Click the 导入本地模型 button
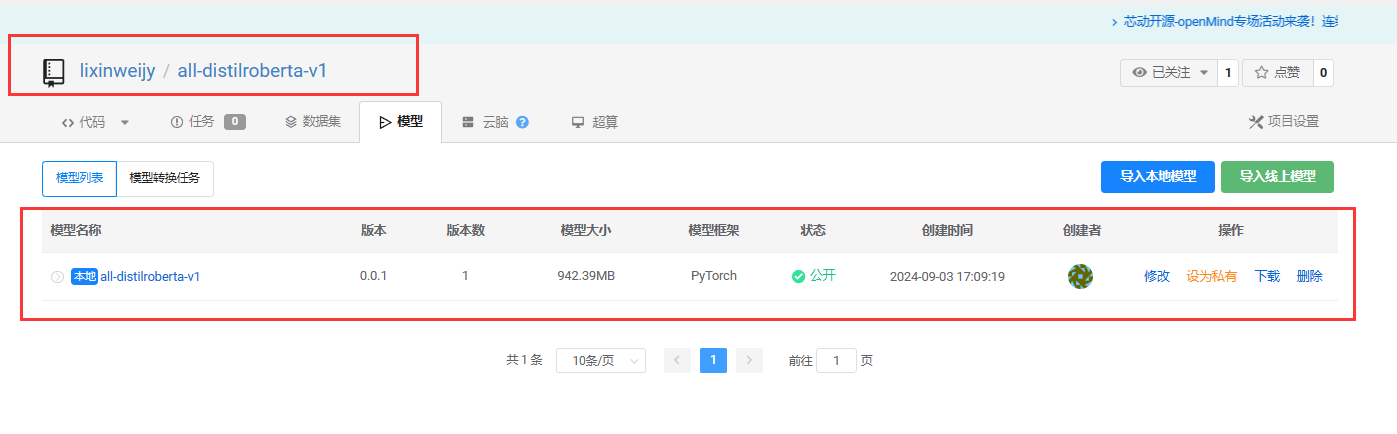 click(x=1157, y=177)
